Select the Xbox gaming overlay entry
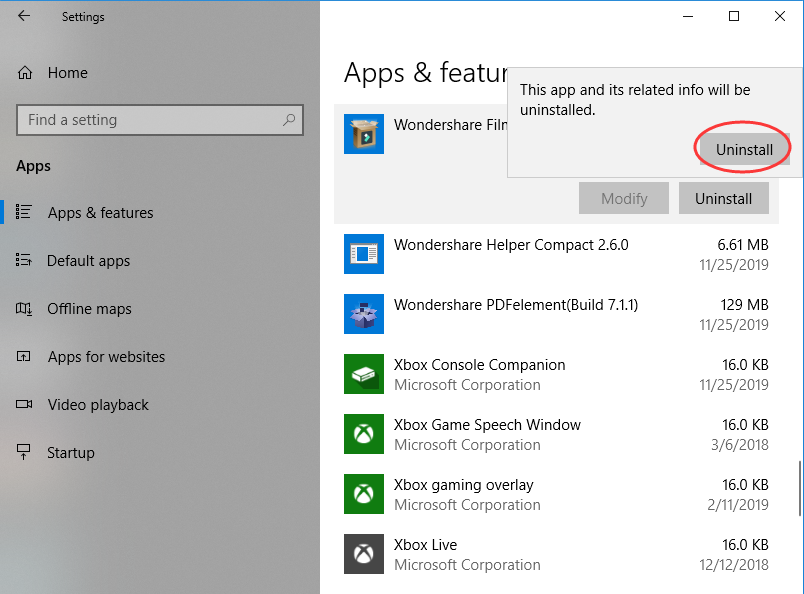The image size is (804, 594). tap(556, 494)
